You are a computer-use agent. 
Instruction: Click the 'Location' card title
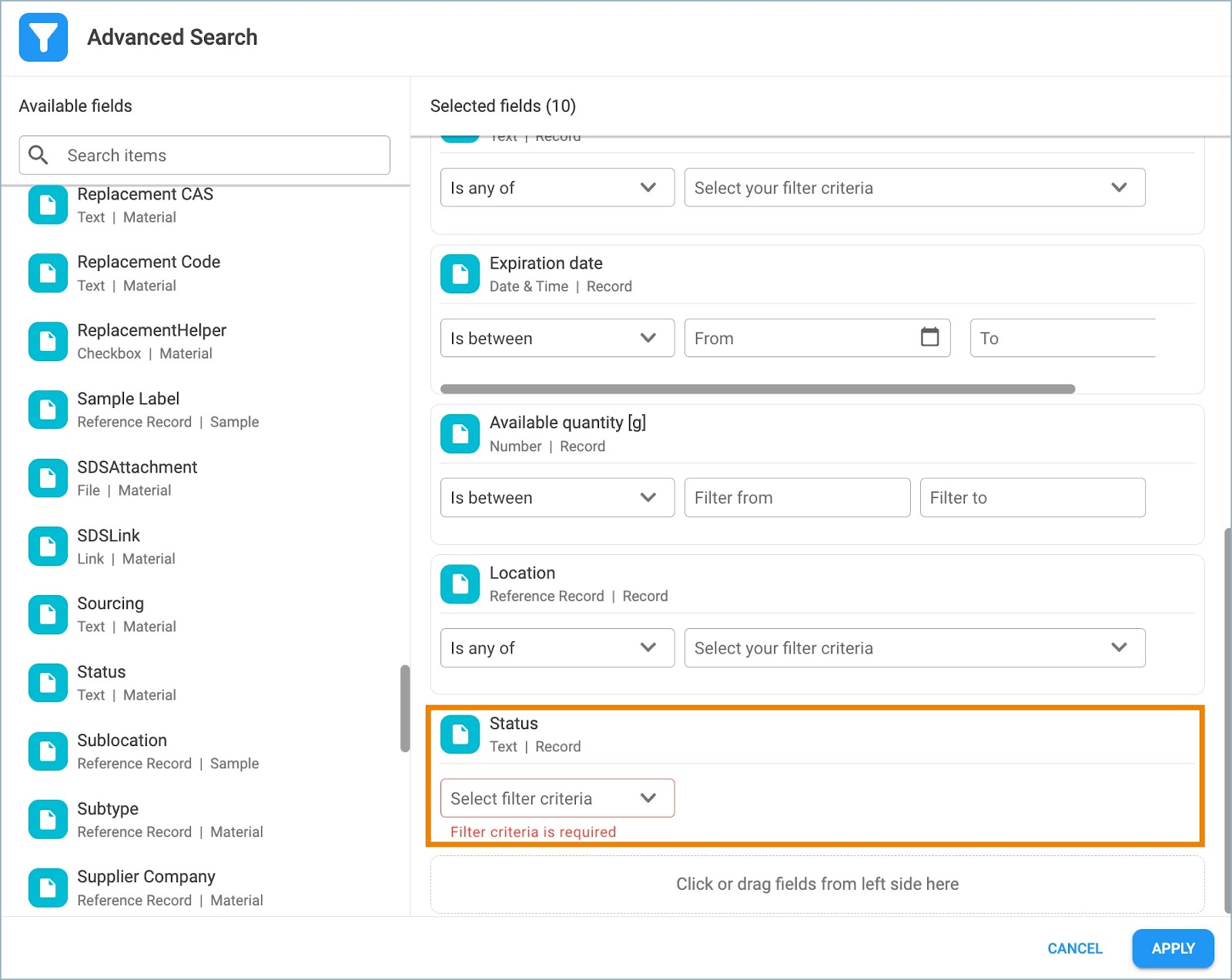pyautogui.click(x=522, y=573)
